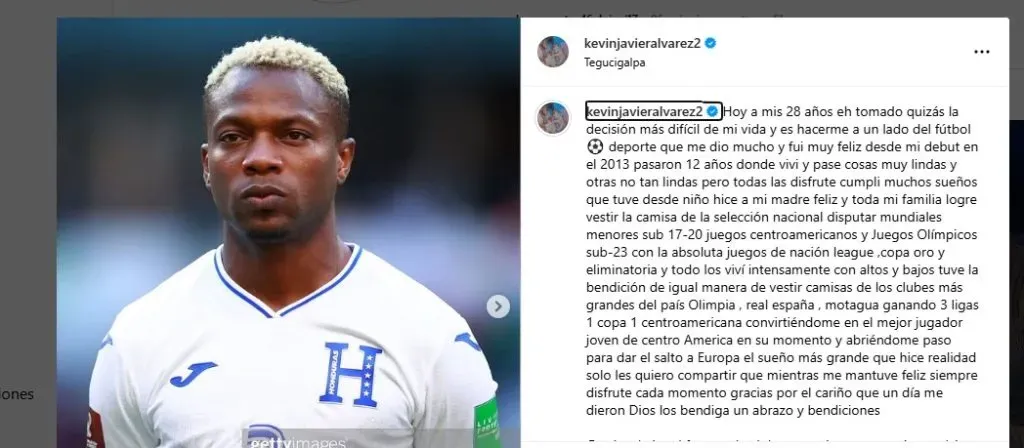
Task: Click dimmed background left of the post
Action: pyautogui.click(x=28, y=196)
